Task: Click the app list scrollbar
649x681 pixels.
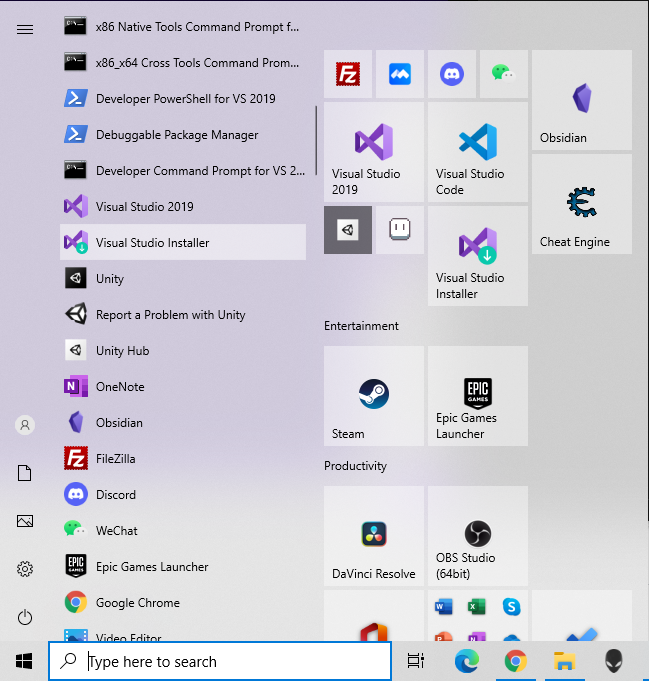Action: pos(317,140)
